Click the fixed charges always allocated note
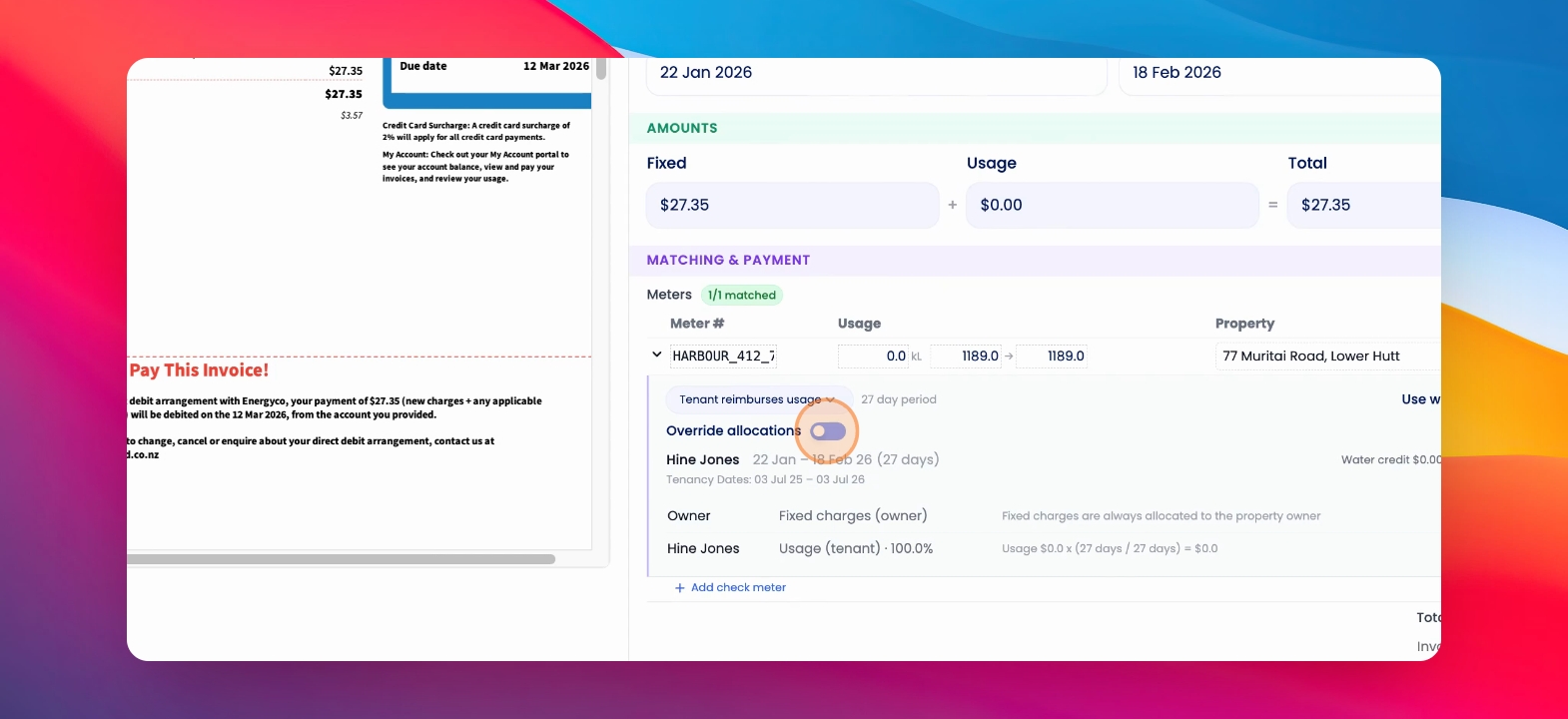Image resolution: width=1568 pixels, height=719 pixels. (1162, 516)
